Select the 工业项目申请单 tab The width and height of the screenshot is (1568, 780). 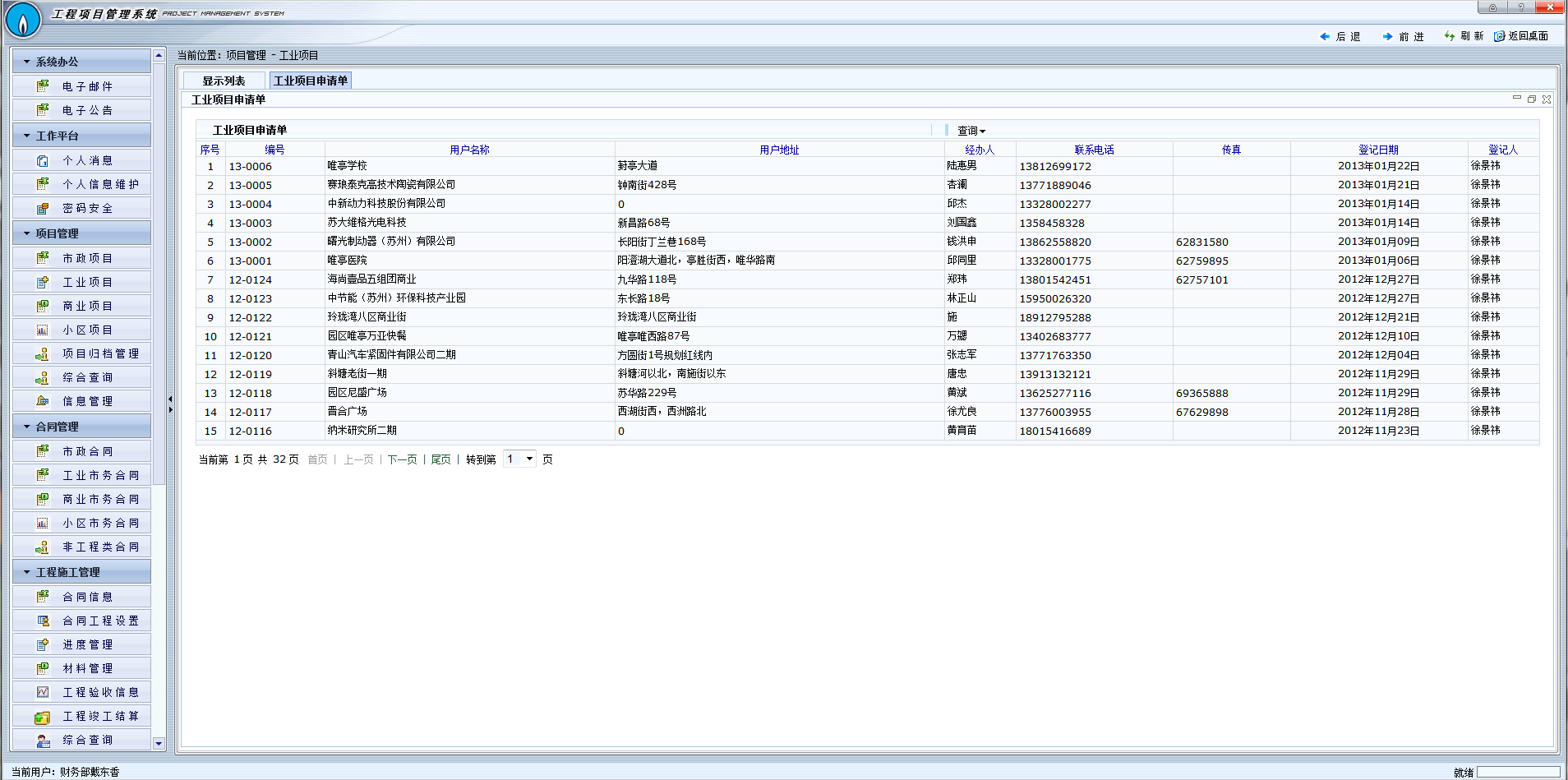pyautogui.click(x=311, y=81)
